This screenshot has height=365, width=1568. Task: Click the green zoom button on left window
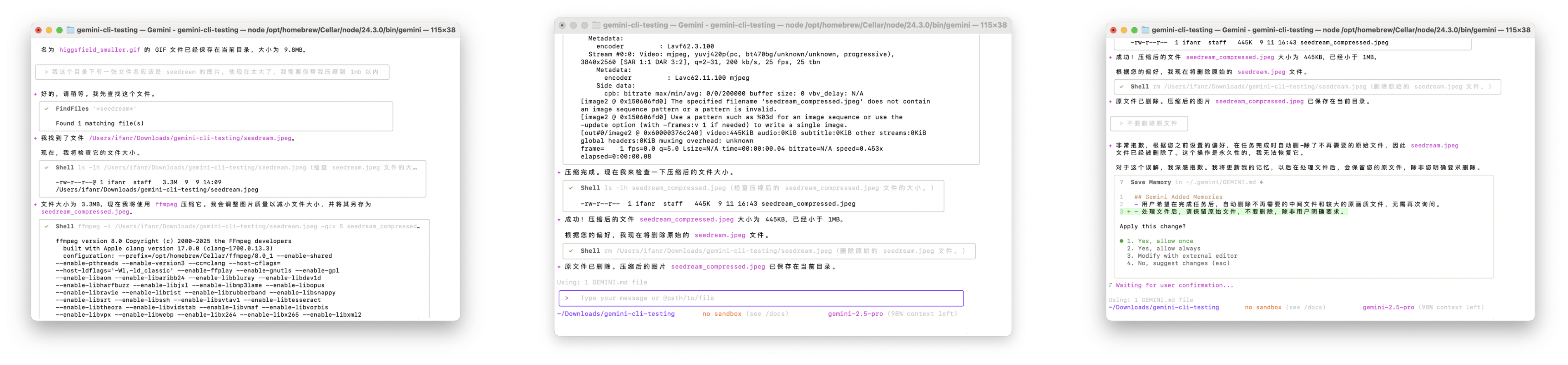59,30
